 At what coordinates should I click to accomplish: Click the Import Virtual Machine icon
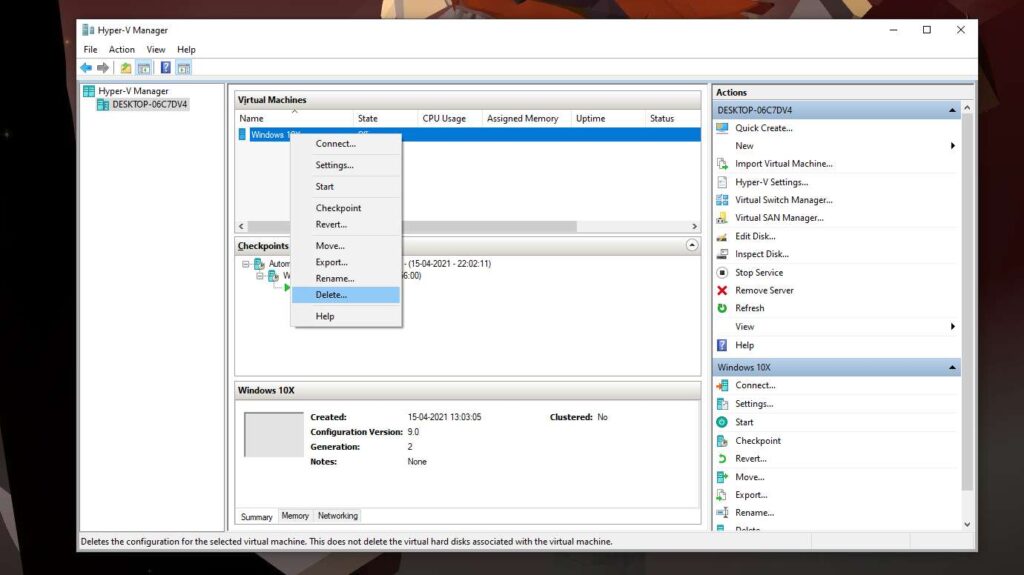click(x=722, y=164)
